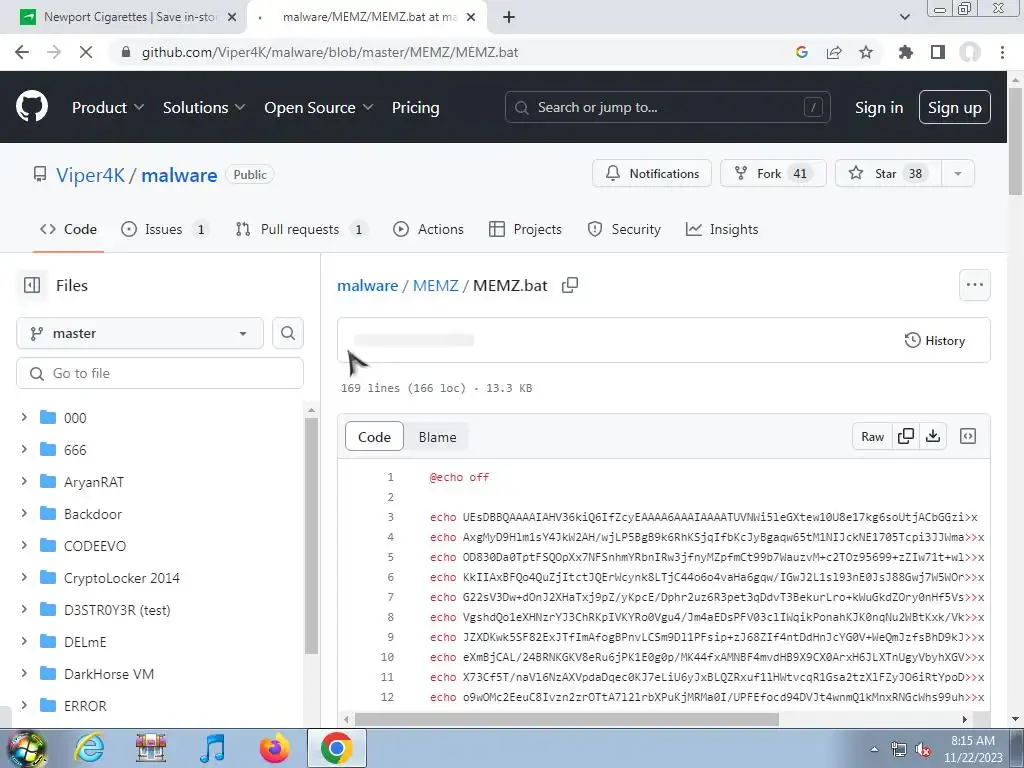Screen dimensions: 1024x768
Task: Open the master branch selector
Action: click(140, 333)
